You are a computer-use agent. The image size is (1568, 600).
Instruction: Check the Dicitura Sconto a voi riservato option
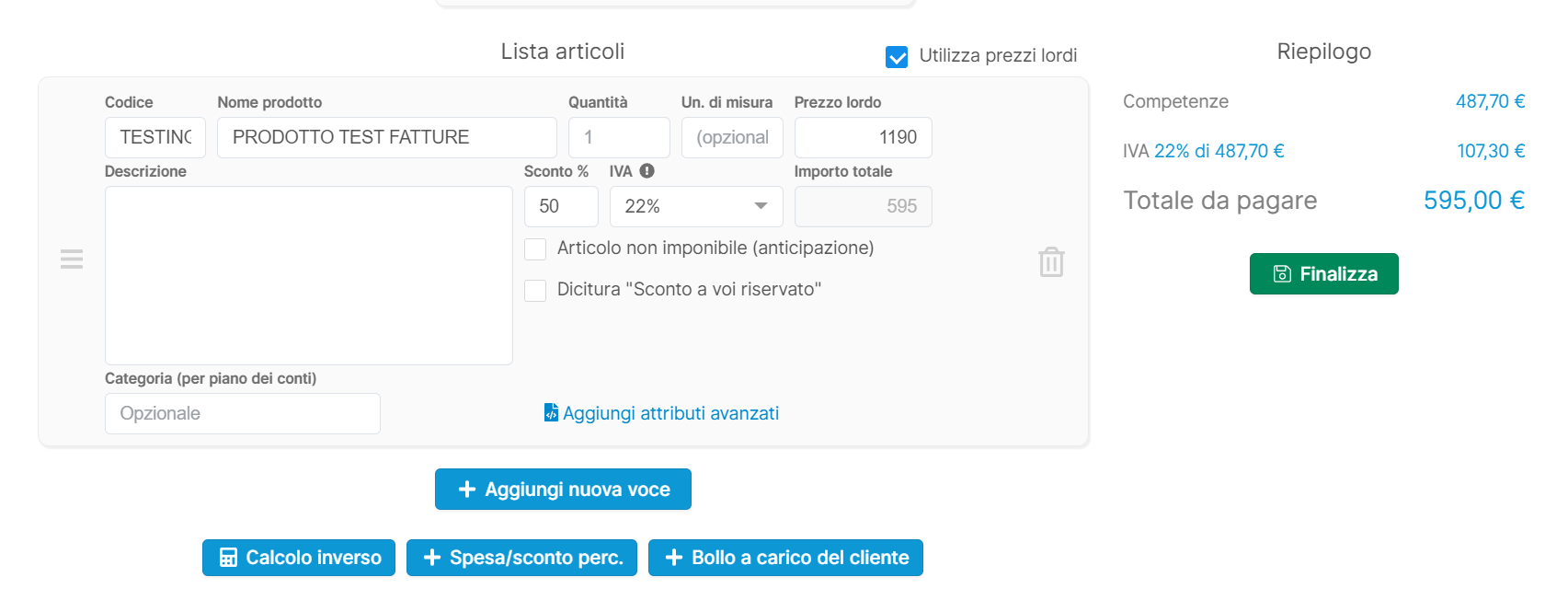(x=534, y=290)
